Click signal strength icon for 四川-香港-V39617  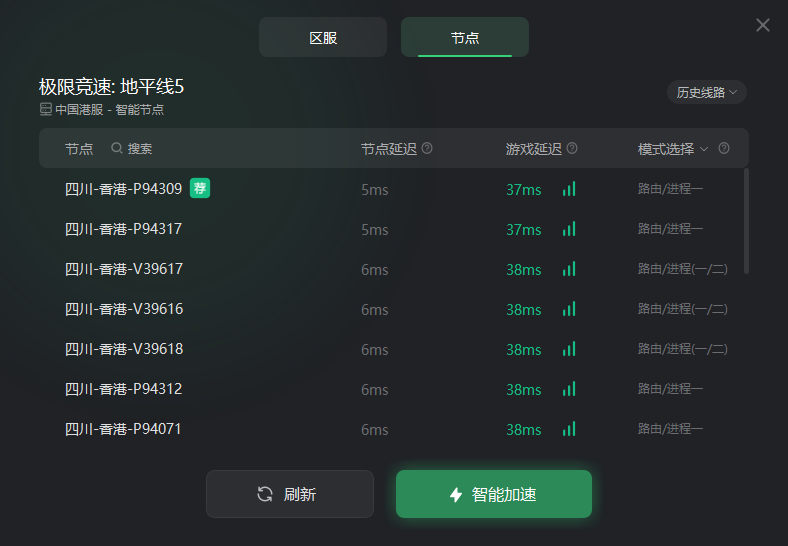pos(569,269)
